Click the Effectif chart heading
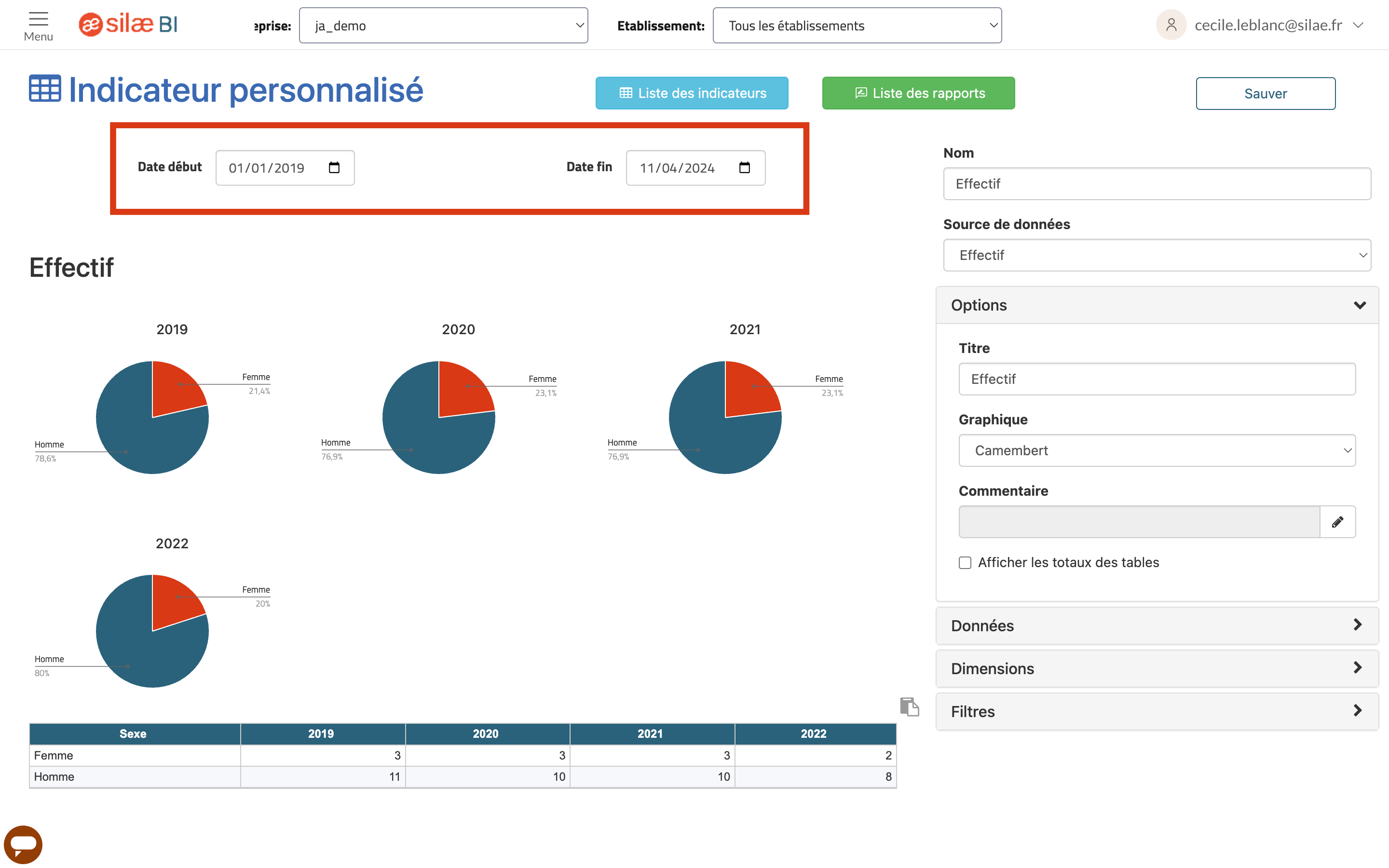This screenshot has width=1389, height=868. [71, 268]
